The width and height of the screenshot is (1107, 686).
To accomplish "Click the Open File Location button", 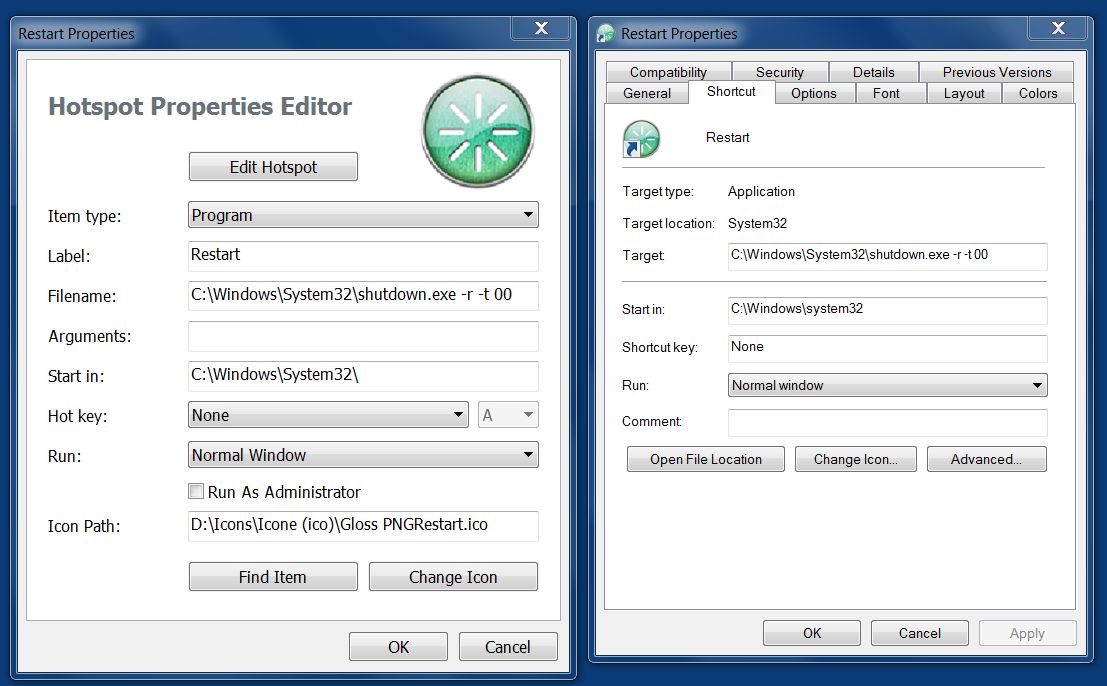I will [706, 459].
